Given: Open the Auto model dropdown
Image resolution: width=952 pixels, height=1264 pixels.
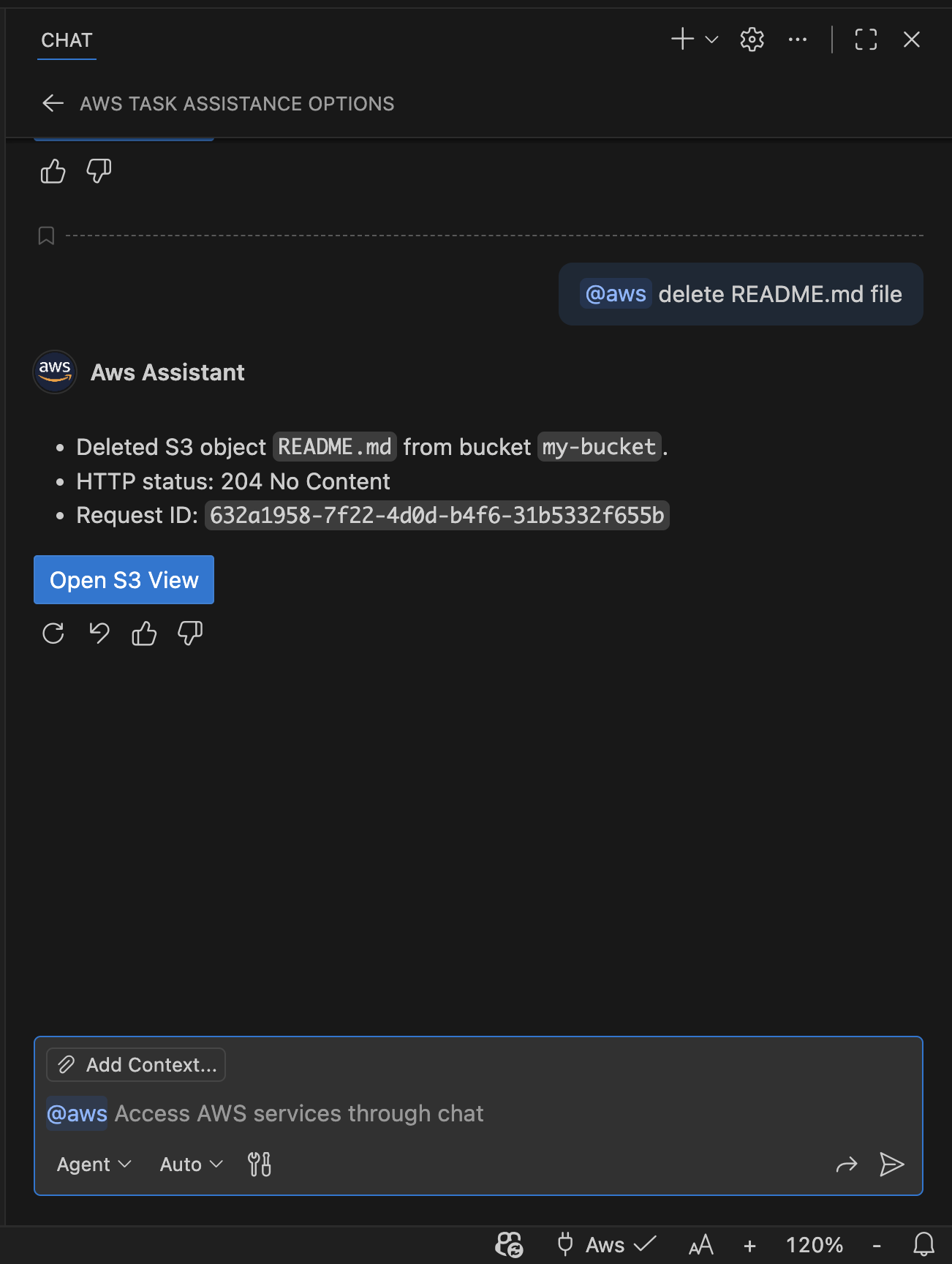Looking at the screenshot, I should (191, 1164).
